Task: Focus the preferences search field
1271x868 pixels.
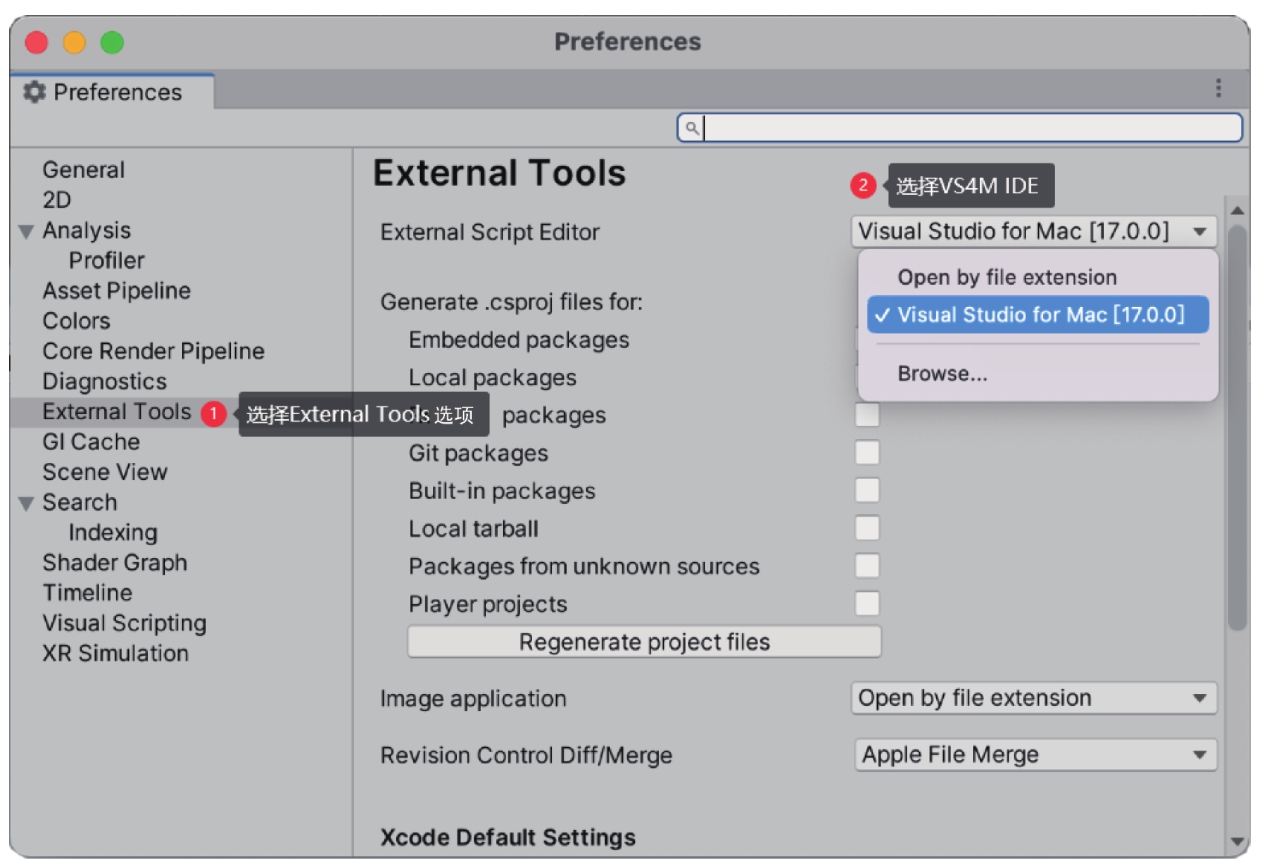Action: [960, 128]
